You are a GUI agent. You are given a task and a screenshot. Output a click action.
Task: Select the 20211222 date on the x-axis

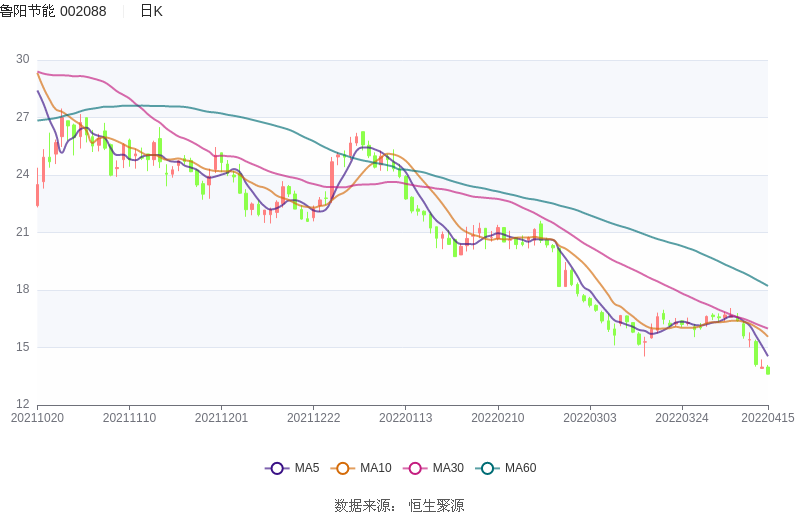(x=313, y=418)
